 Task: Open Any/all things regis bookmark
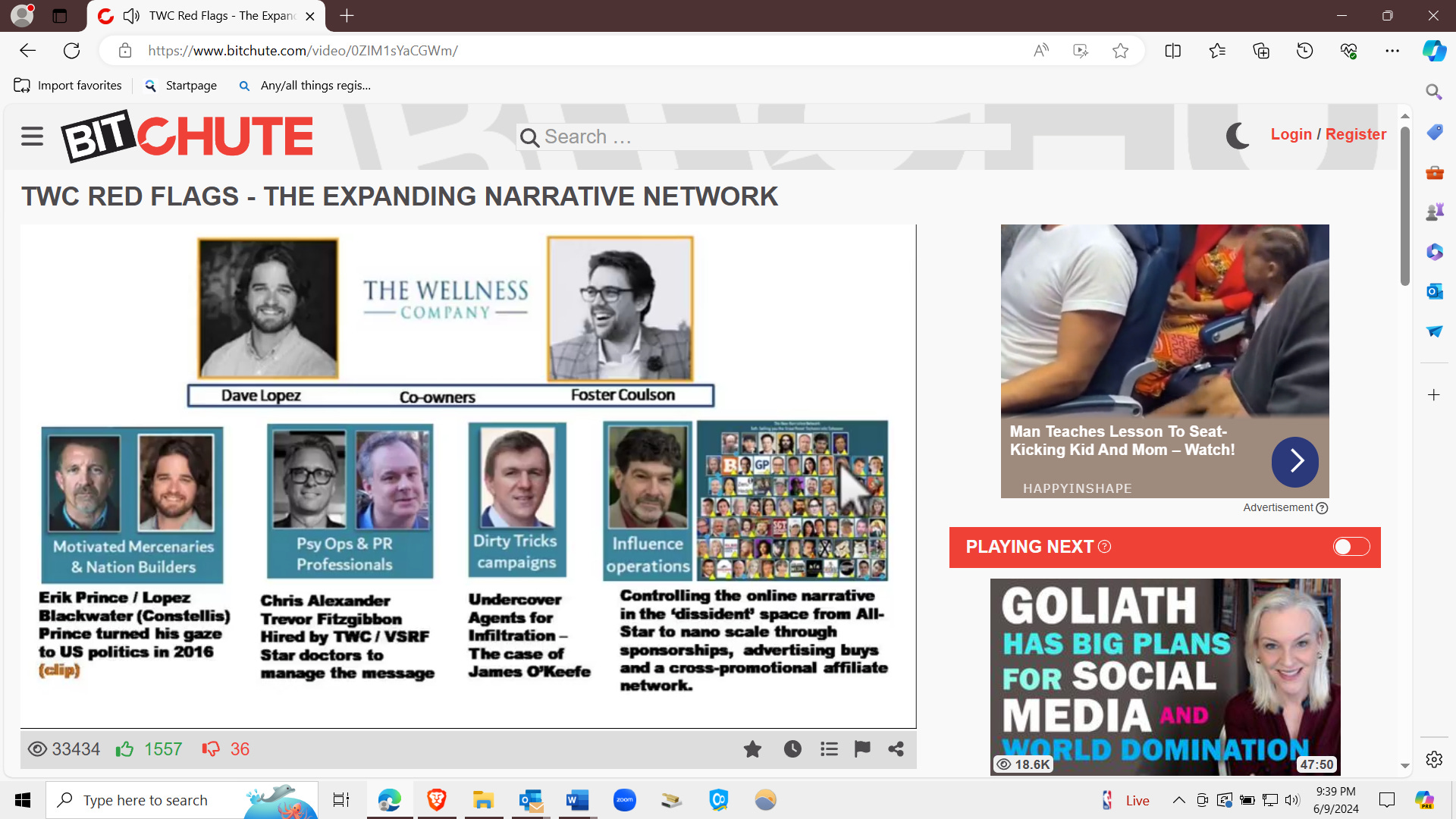click(x=305, y=86)
